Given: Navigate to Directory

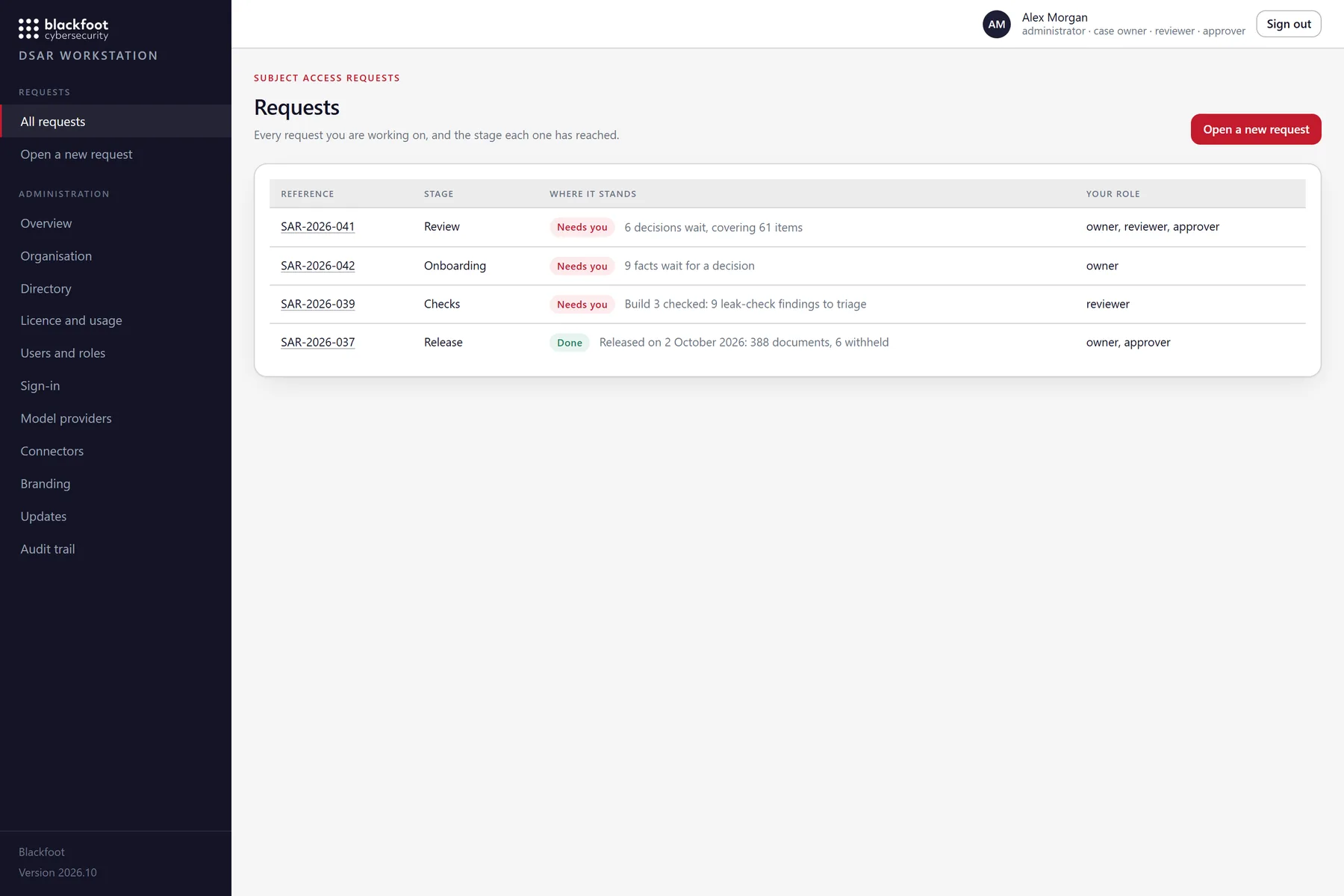Looking at the screenshot, I should click(116, 289).
